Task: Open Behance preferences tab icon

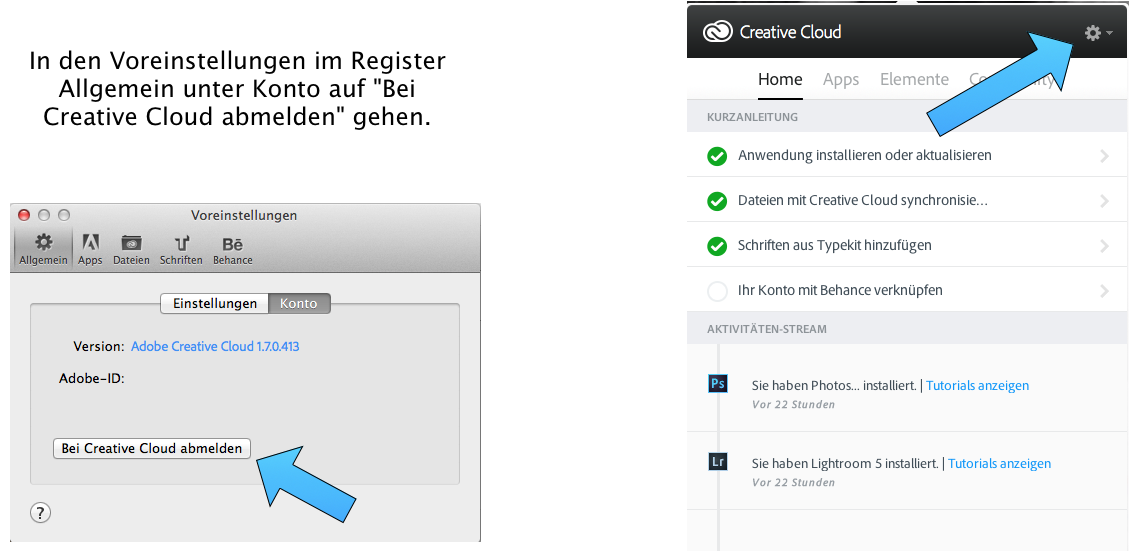Action: pos(233,244)
